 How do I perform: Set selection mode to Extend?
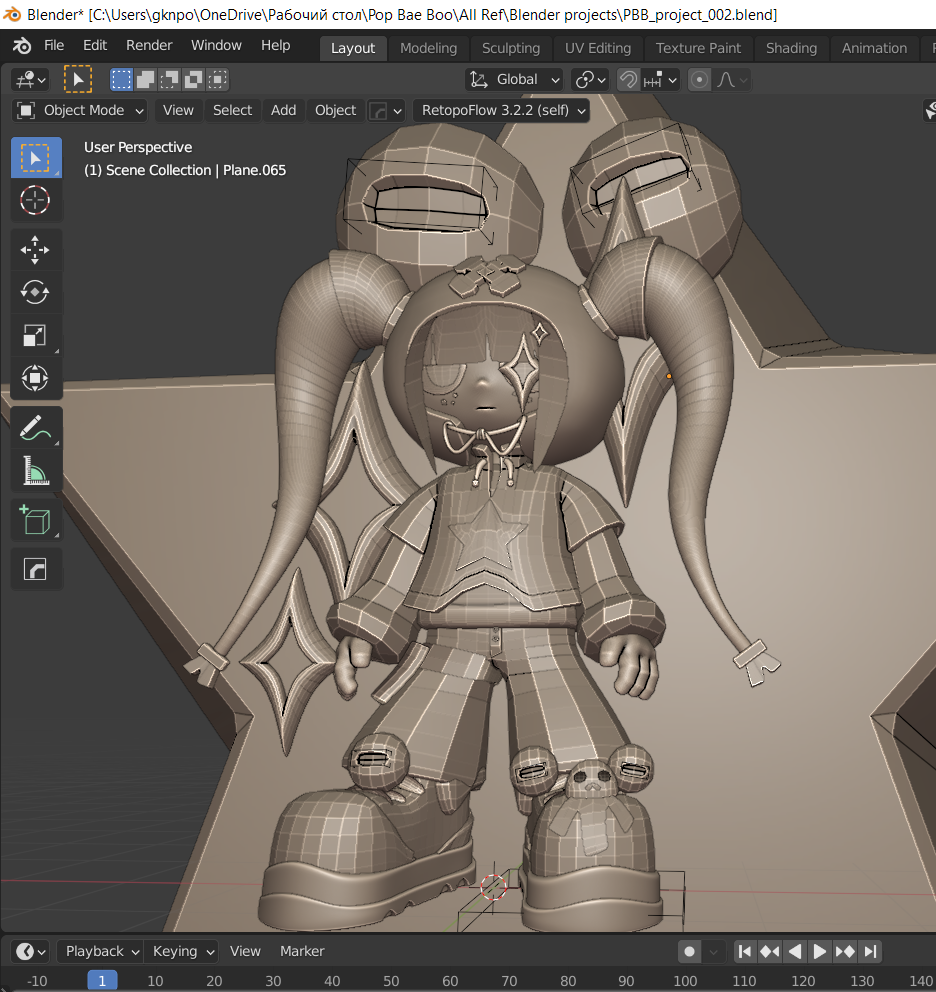coord(145,80)
